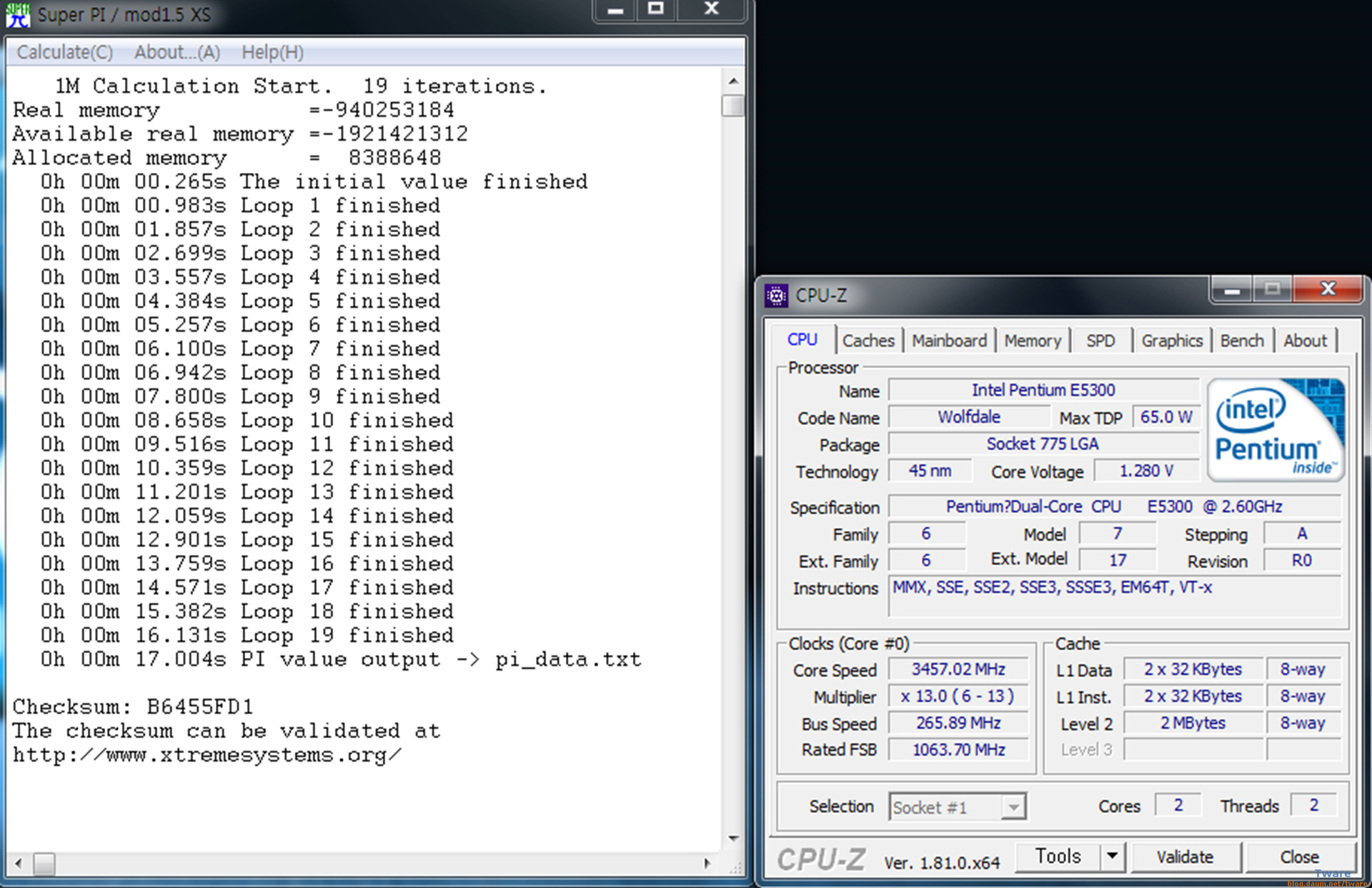This screenshot has height=888, width=1372.
Task: Open the Socket #1 selection dropdown
Action: coord(1013,807)
